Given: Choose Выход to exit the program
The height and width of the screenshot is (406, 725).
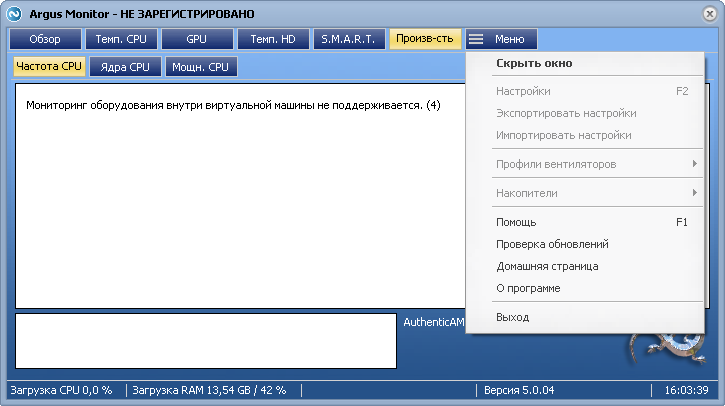Looking at the screenshot, I should 584,317.
